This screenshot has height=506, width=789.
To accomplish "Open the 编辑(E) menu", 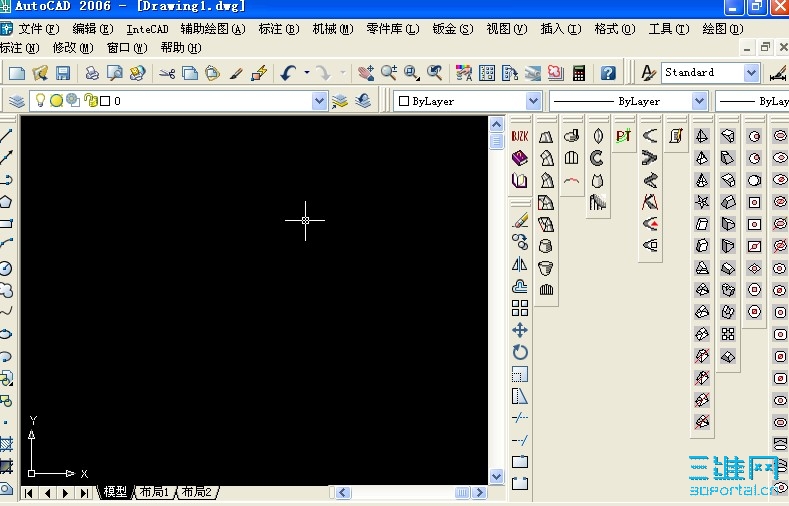I will coord(93,29).
